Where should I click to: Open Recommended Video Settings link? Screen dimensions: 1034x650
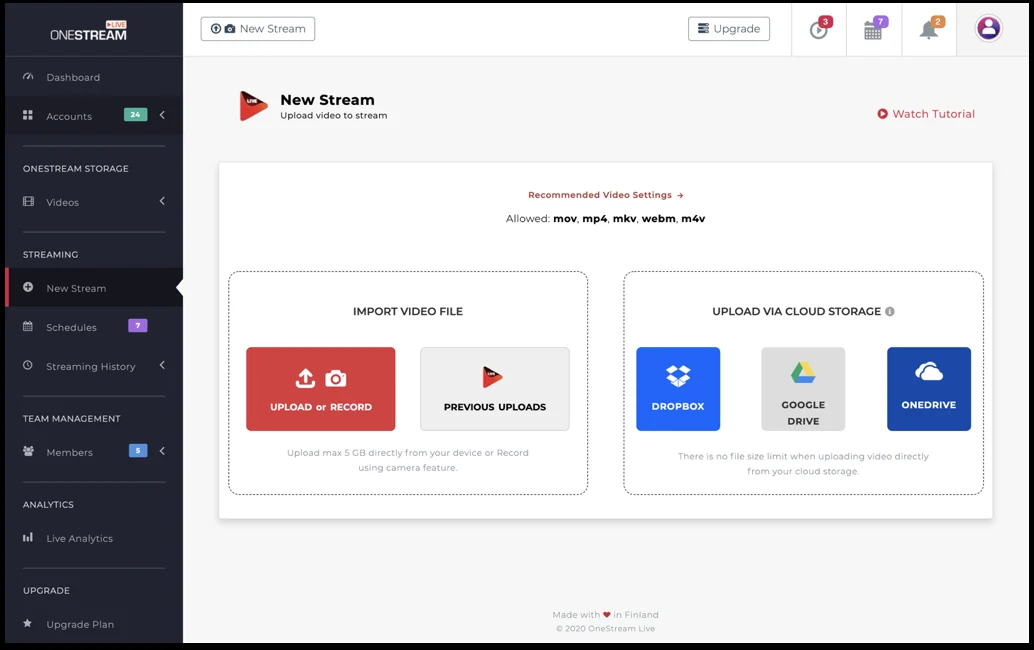(x=605, y=195)
